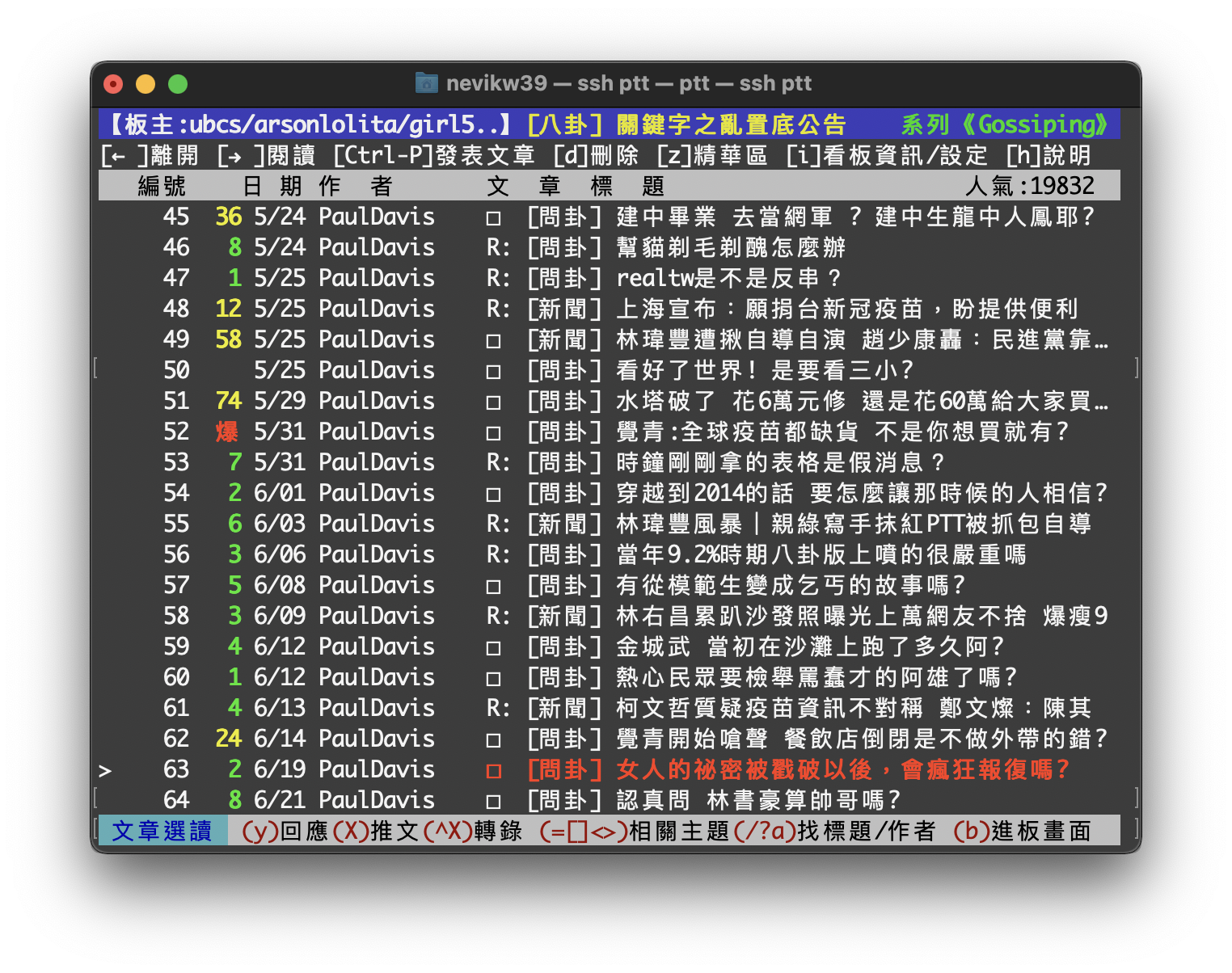Click the '日期' column header
Viewport: 1232px width, 973px height.
[272, 186]
